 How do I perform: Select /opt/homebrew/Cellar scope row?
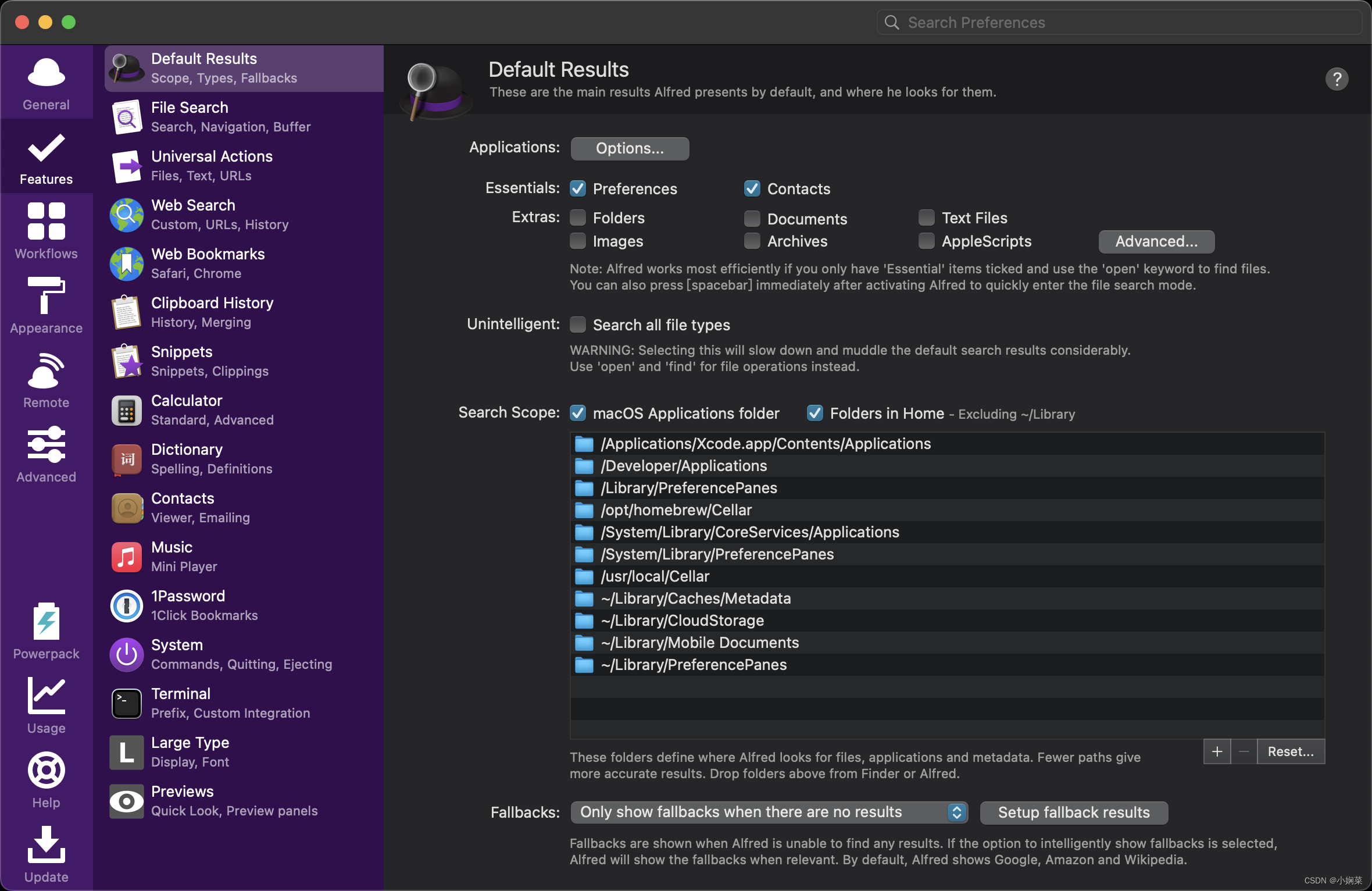coord(948,510)
